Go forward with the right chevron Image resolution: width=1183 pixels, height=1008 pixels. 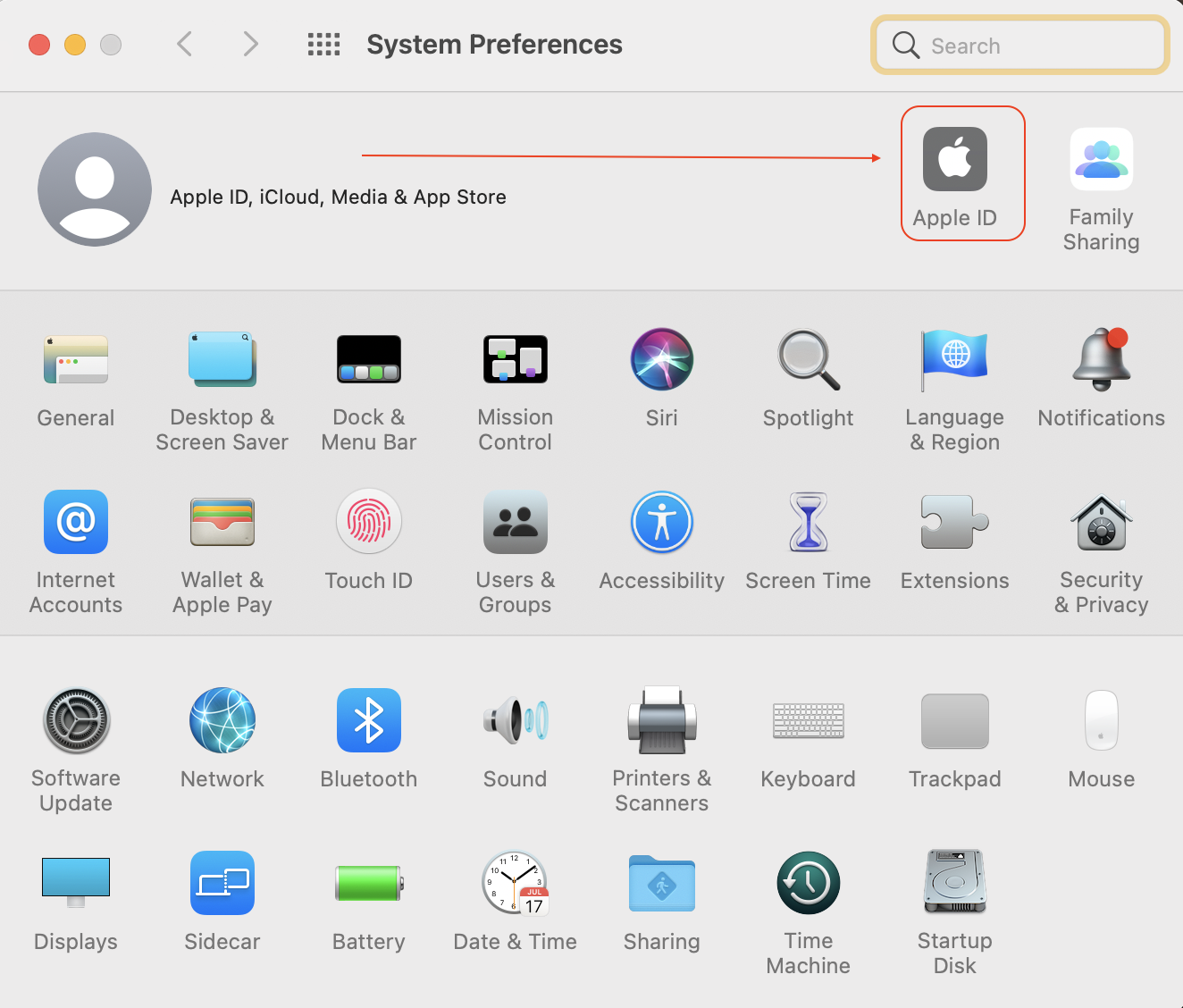[251, 44]
